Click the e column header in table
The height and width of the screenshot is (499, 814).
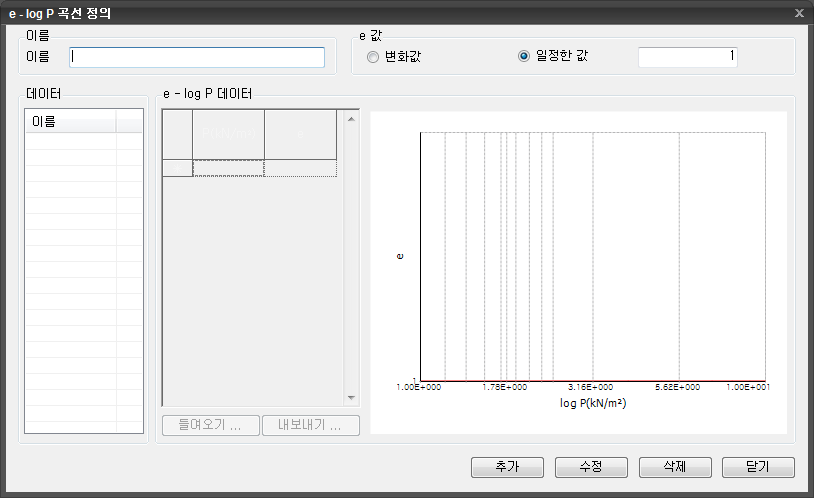[300, 134]
